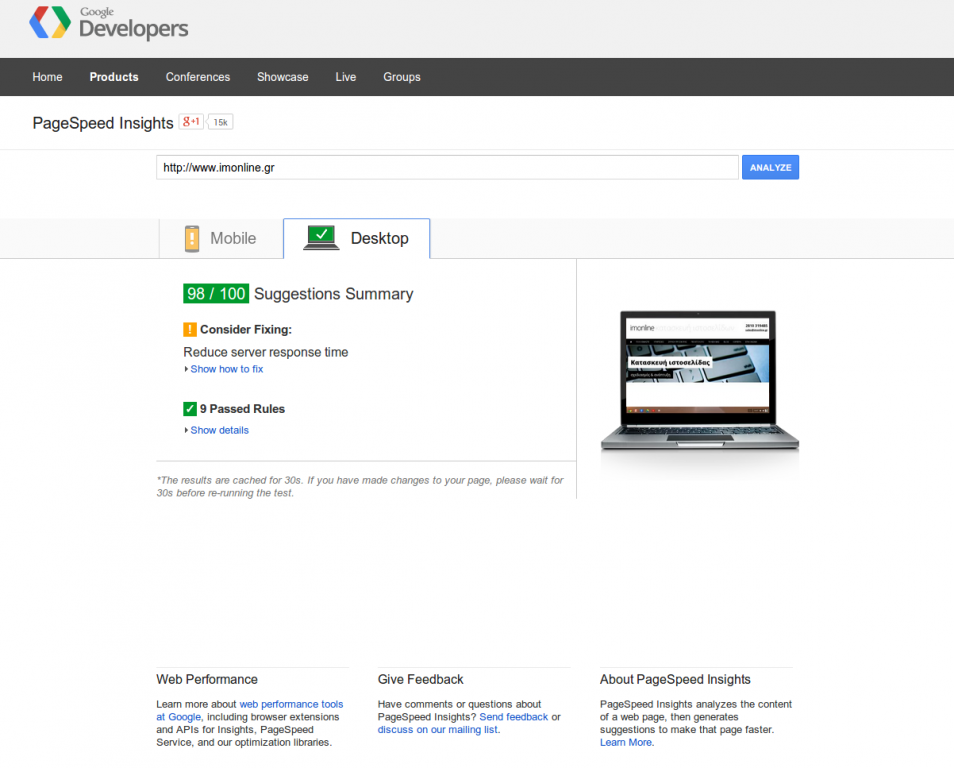Click the 15k share count bubble
This screenshot has width=954, height=768.
pyautogui.click(x=220, y=122)
